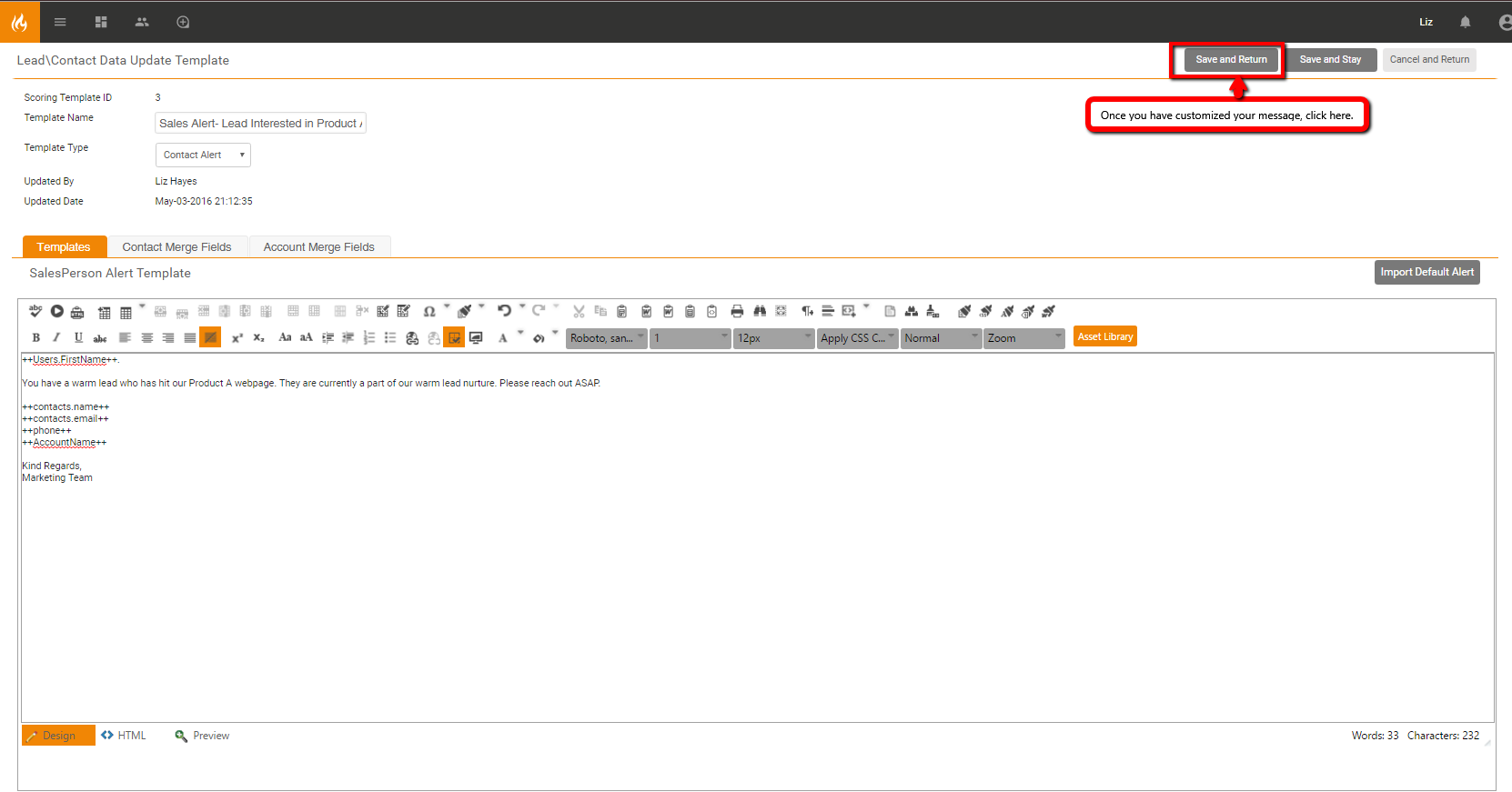Click the Insert Paragraph pilcrow icon
Screen dimensions: 1512x792
click(x=807, y=311)
